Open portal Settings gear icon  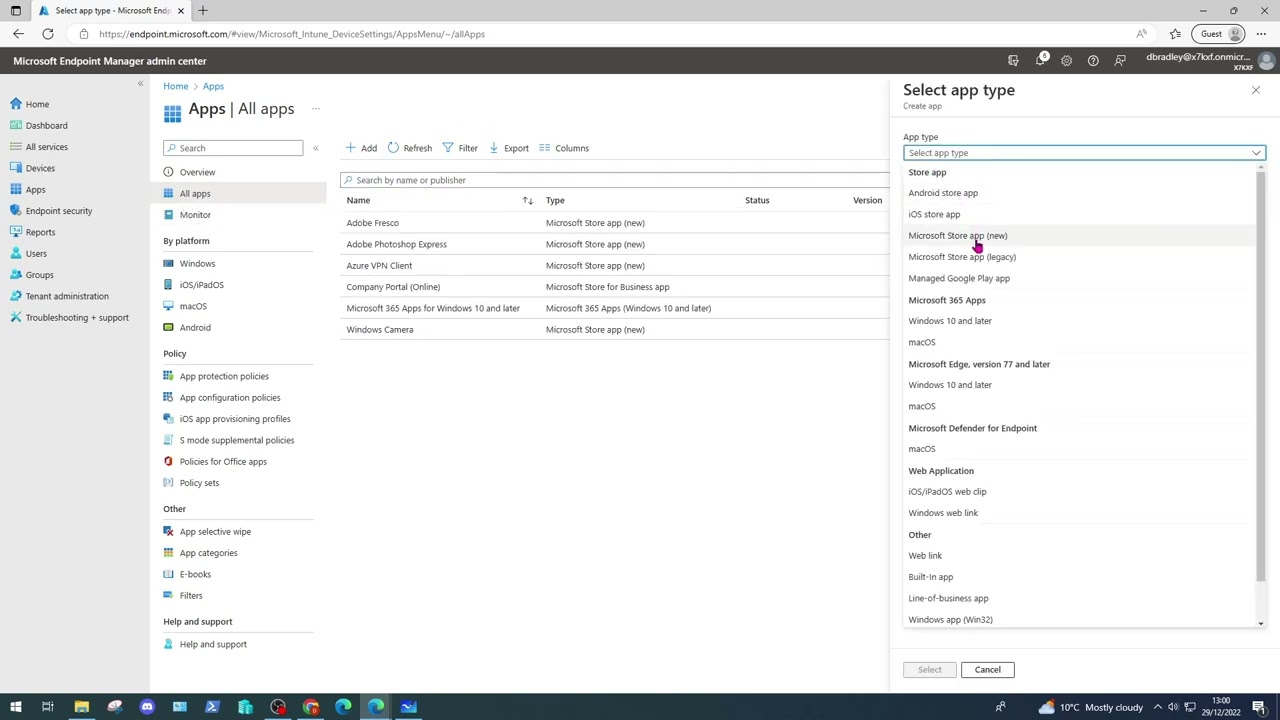[x=1066, y=61]
